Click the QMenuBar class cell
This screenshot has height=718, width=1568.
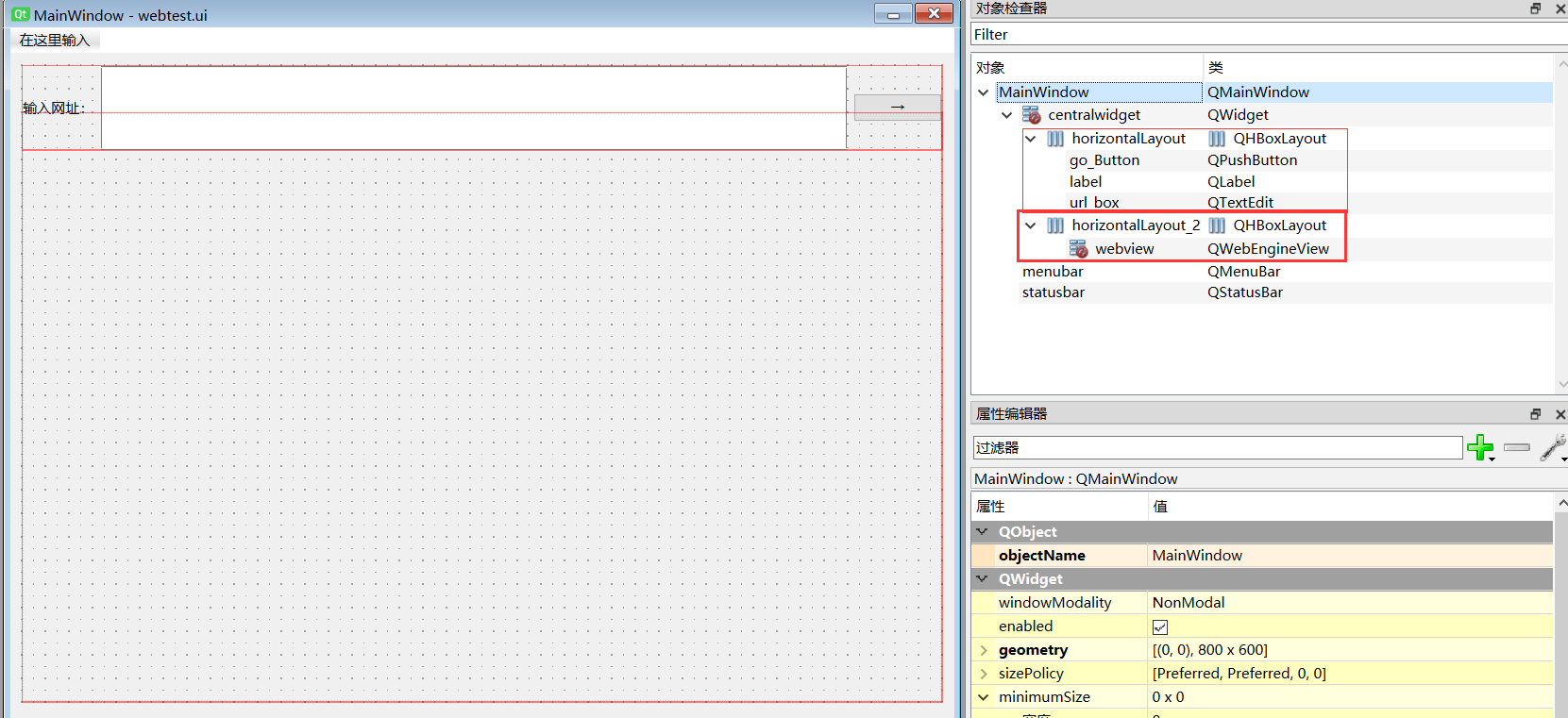(x=1244, y=272)
